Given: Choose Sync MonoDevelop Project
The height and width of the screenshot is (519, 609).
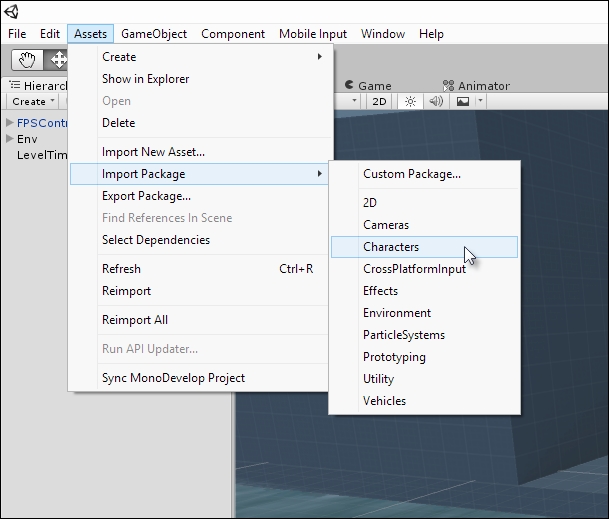Looking at the screenshot, I should pyautogui.click(x=200, y=378).
